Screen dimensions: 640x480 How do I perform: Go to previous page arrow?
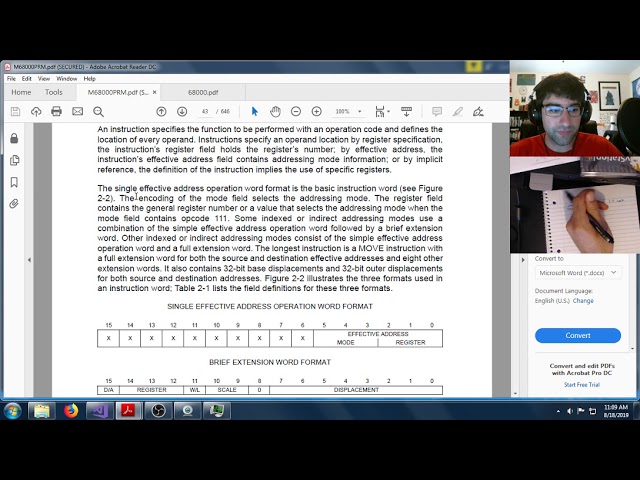point(161,111)
